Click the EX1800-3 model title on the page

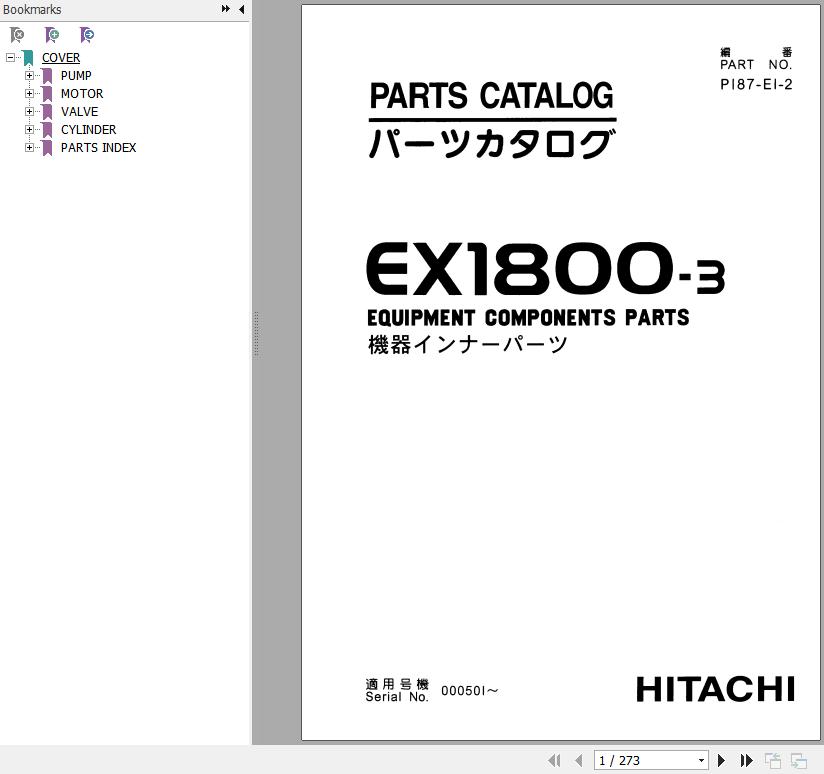[545, 269]
